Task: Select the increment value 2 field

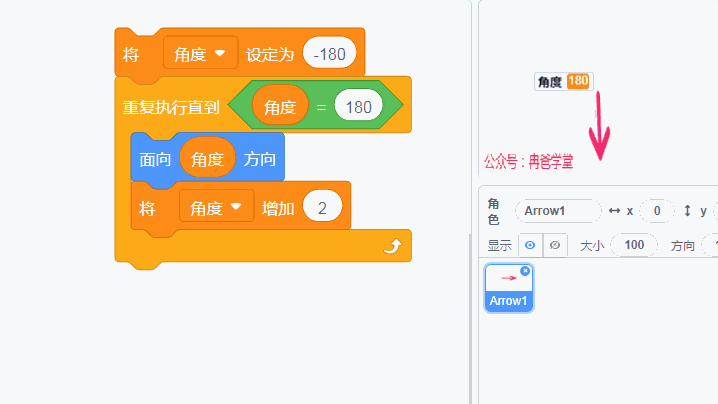Action: (322, 206)
